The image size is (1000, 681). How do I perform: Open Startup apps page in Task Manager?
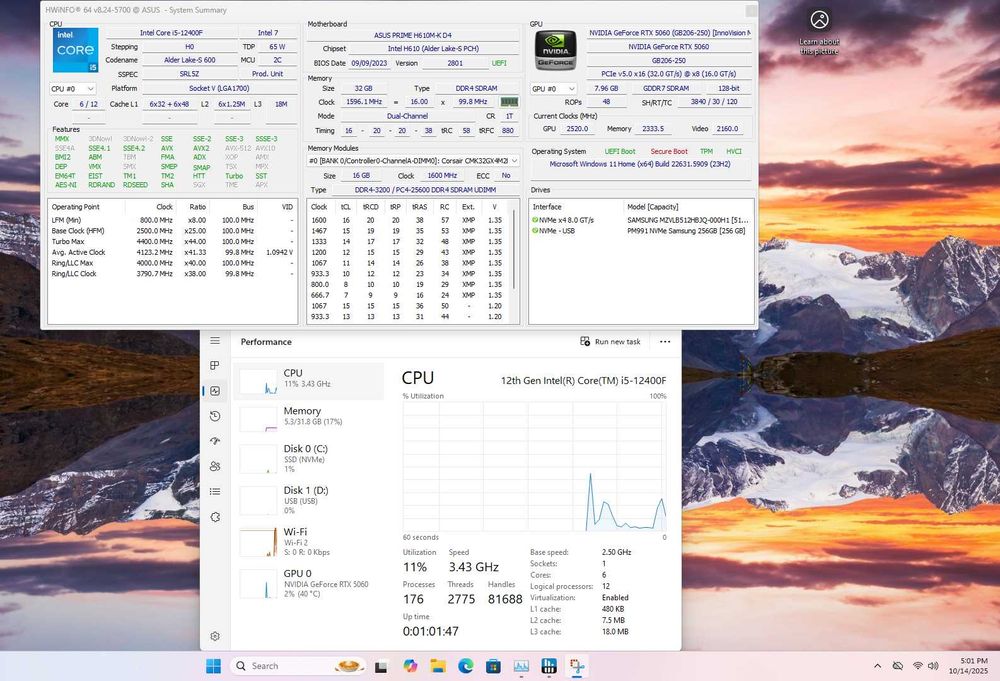pyautogui.click(x=215, y=441)
